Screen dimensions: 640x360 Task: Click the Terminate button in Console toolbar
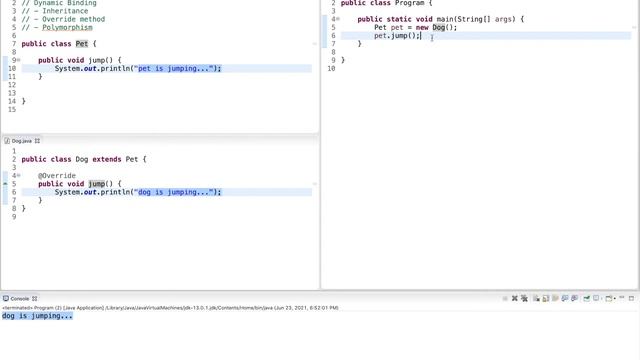tap(505, 298)
